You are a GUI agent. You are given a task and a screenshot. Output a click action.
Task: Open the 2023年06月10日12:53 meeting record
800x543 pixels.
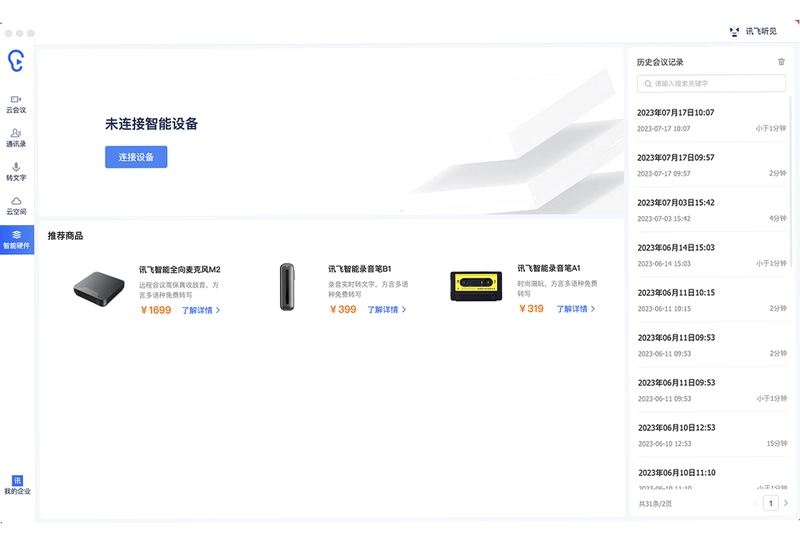pyautogui.click(x=711, y=435)
